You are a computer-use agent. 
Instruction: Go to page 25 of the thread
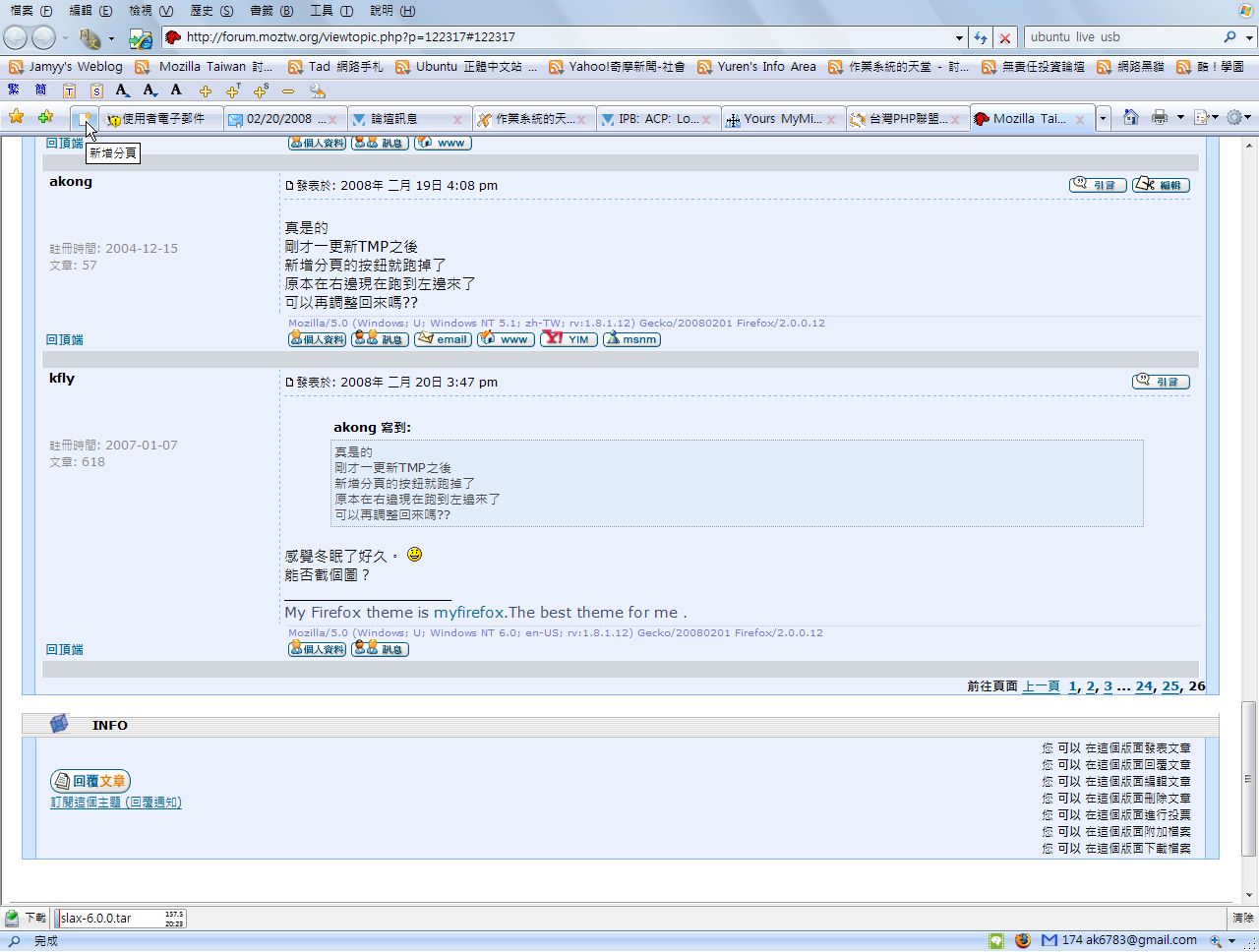click(x=1169, y=686)
